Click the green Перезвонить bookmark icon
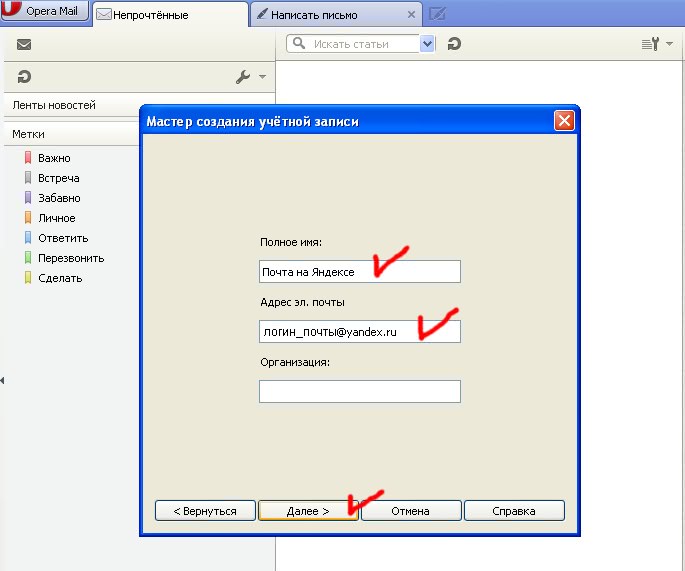Image resolution: width=685 pixels, height=571 pixels. click(28, 258)
